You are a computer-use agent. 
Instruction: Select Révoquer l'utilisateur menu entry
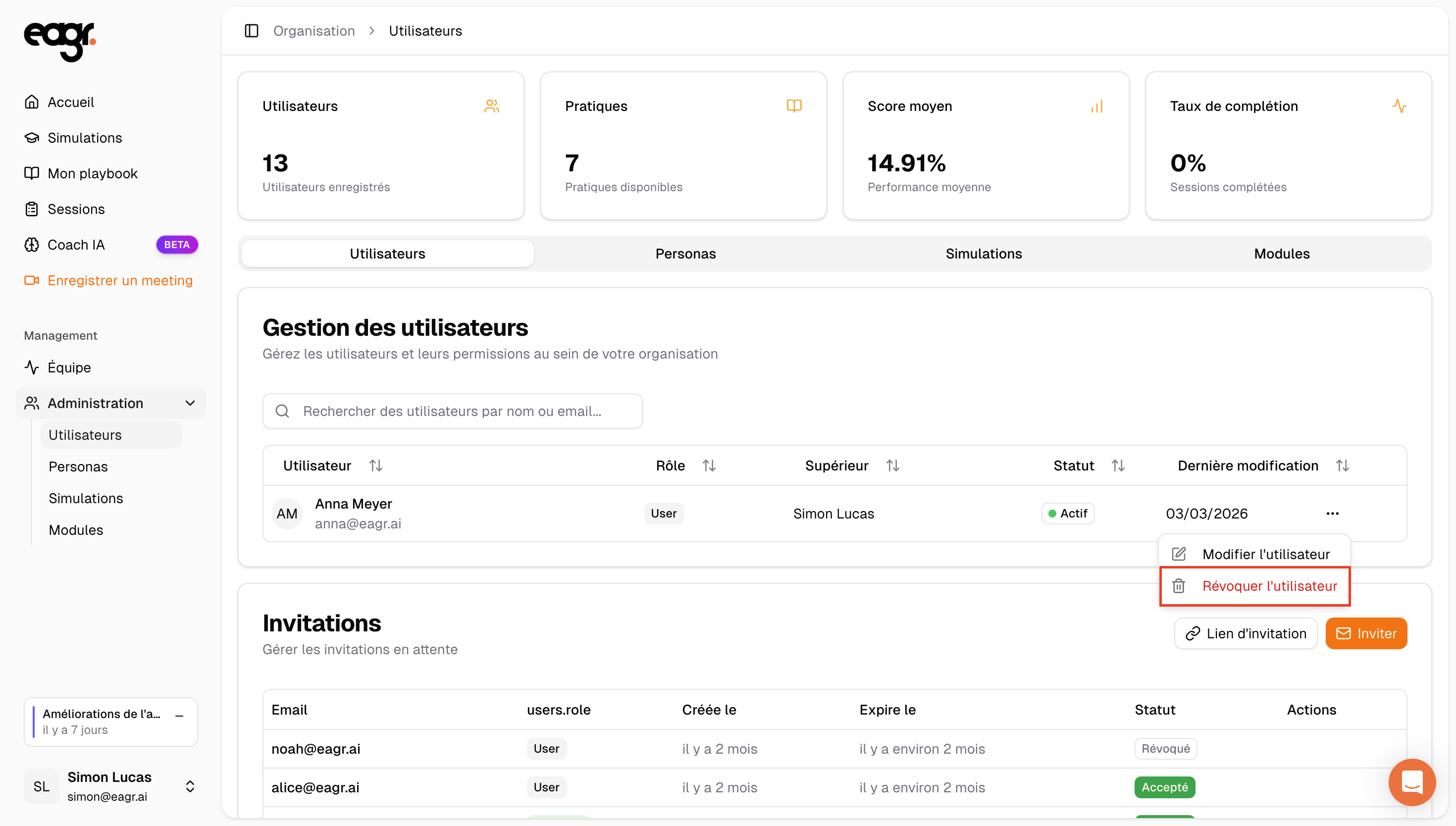(1269, 586)
